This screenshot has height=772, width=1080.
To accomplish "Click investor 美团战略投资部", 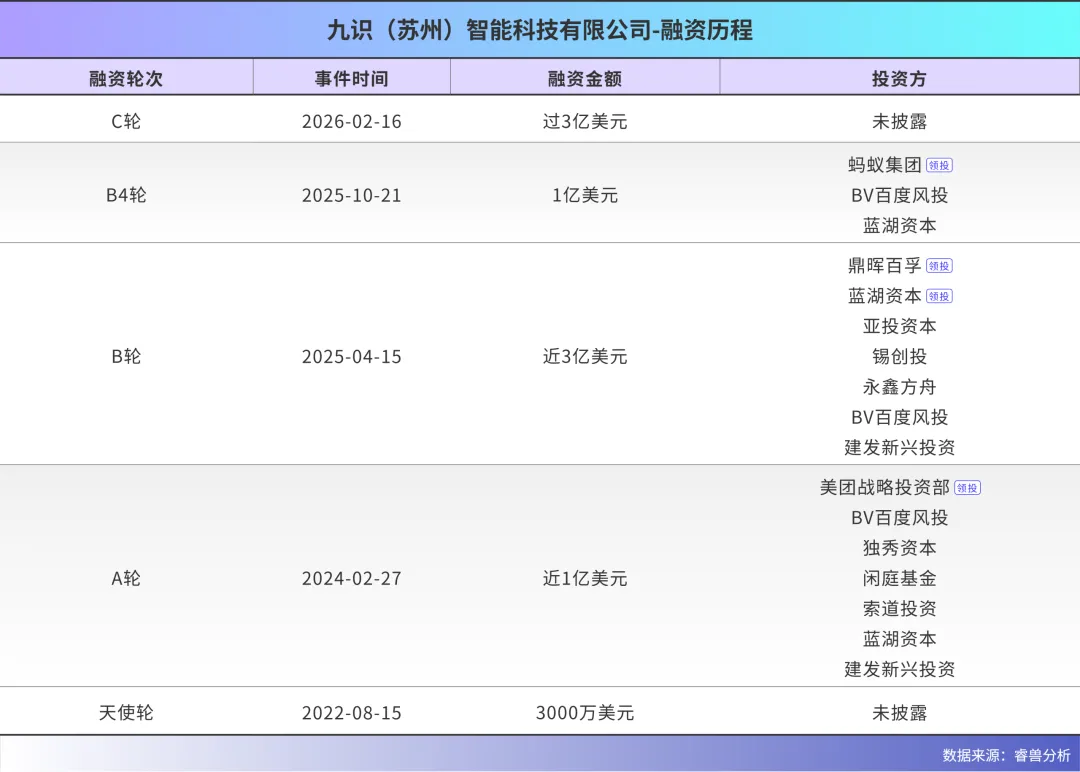I will click(884, 487).
